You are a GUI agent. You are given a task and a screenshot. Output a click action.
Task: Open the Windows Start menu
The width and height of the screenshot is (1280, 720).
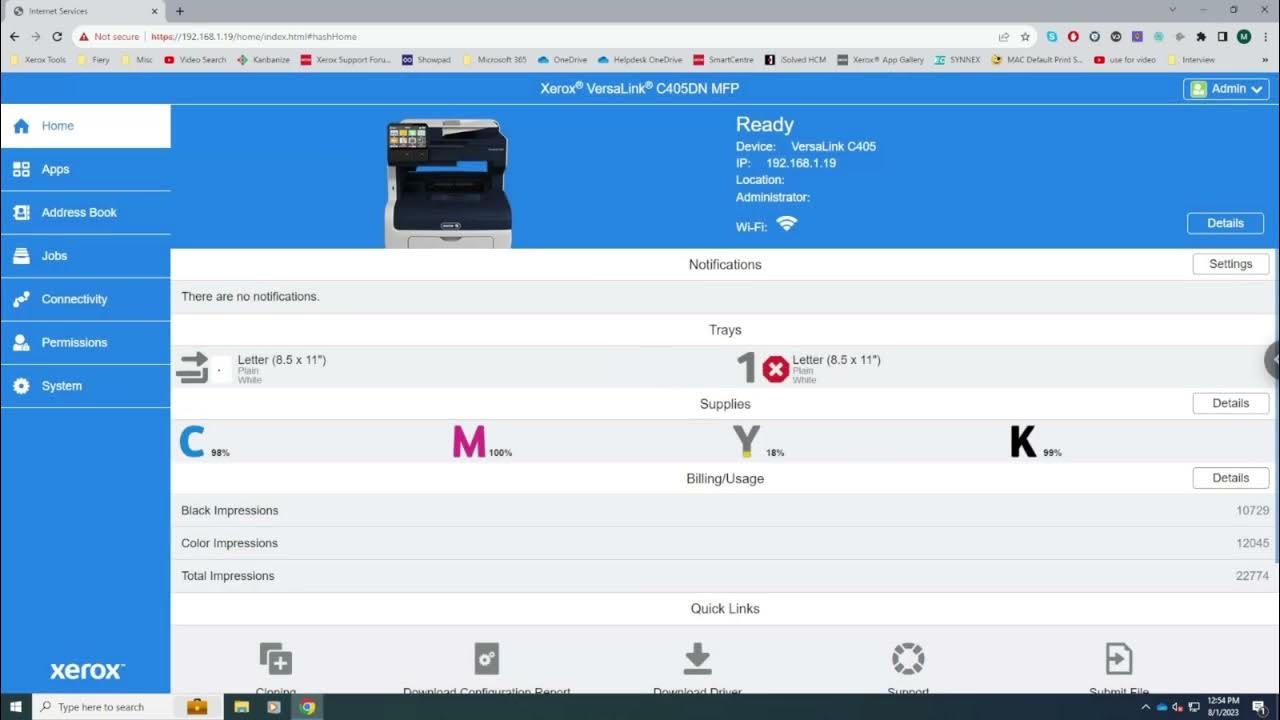16,707
